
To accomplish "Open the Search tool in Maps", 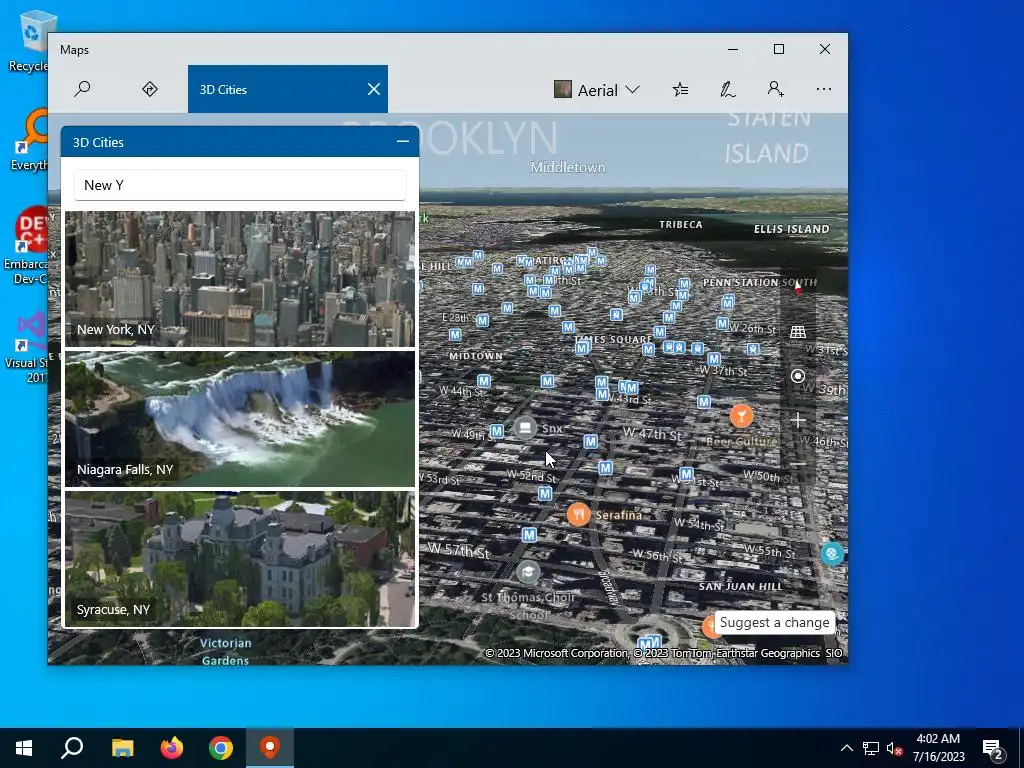I will [82, 89].
